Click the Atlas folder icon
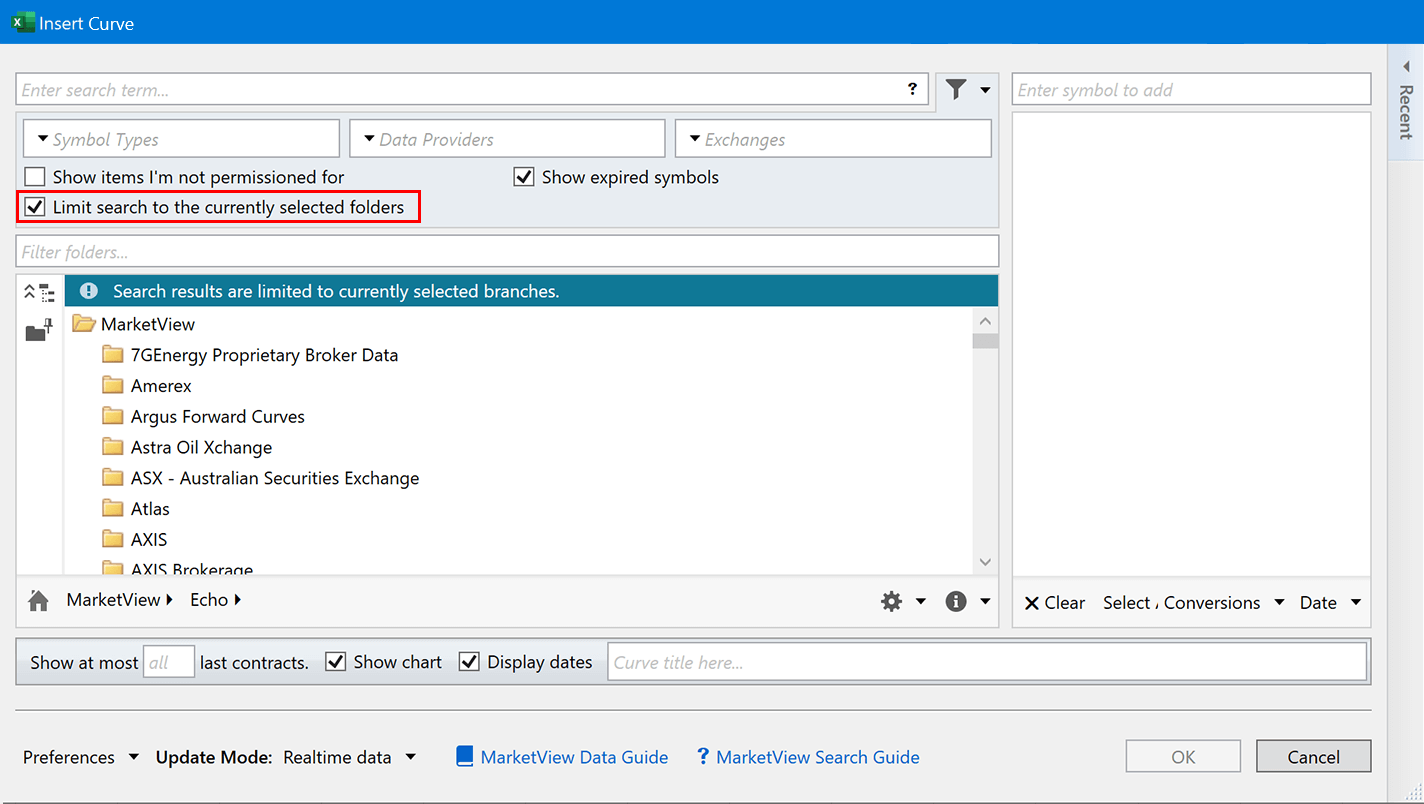This screenshot has height=804, width=1424. tap(113, 509)
